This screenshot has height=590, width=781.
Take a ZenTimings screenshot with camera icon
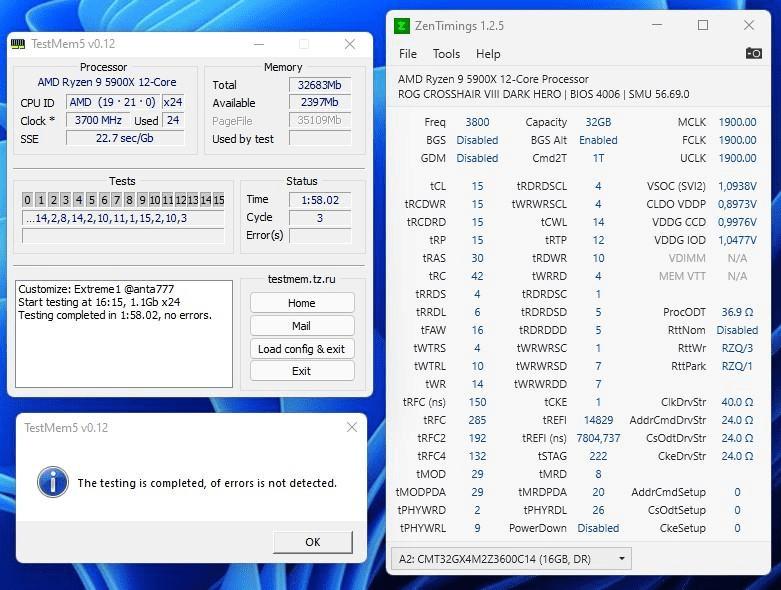753,53
